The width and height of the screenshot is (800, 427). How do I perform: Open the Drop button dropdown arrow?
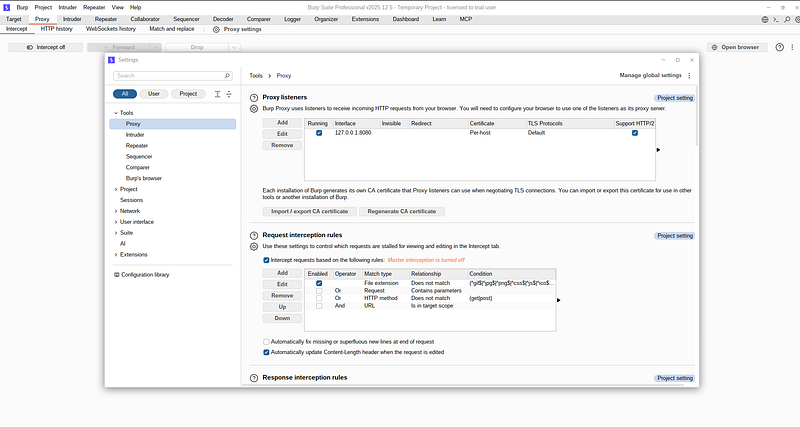click(234, 47)
